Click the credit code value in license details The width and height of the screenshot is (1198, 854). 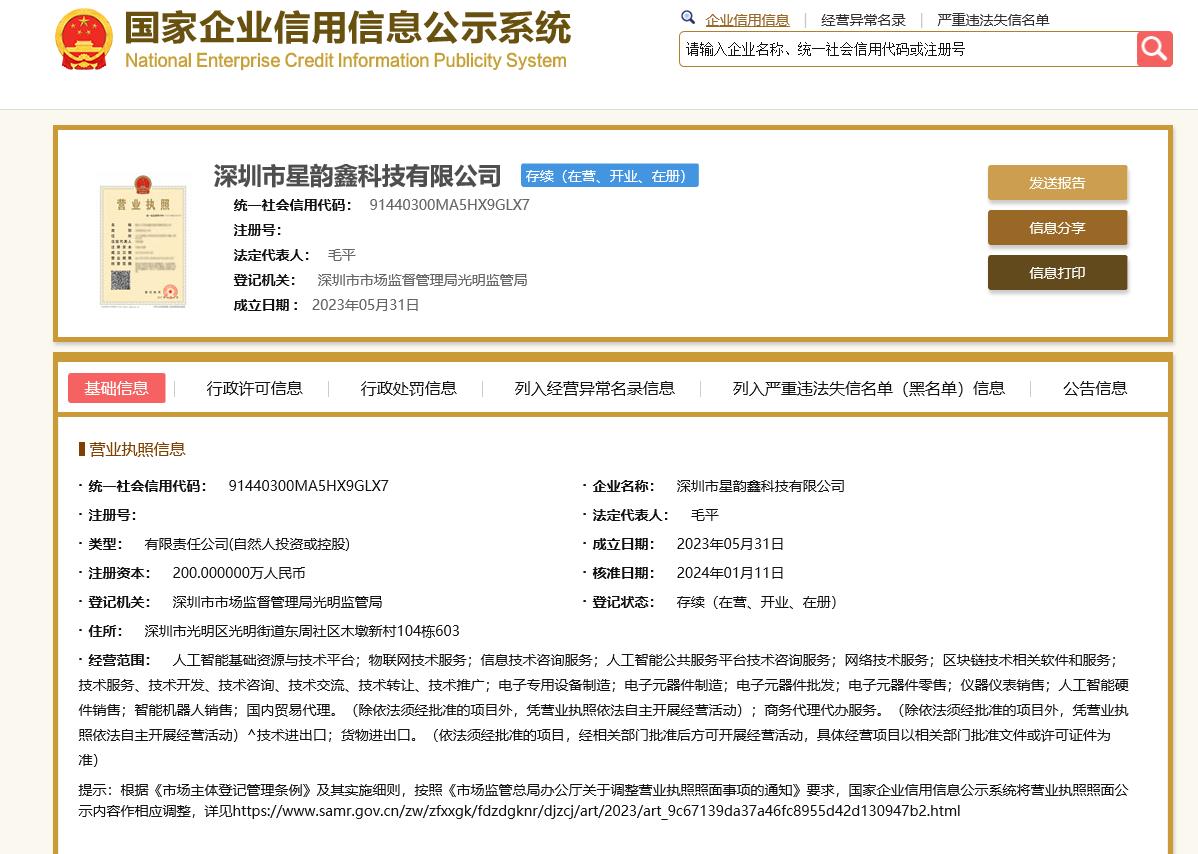309,486
